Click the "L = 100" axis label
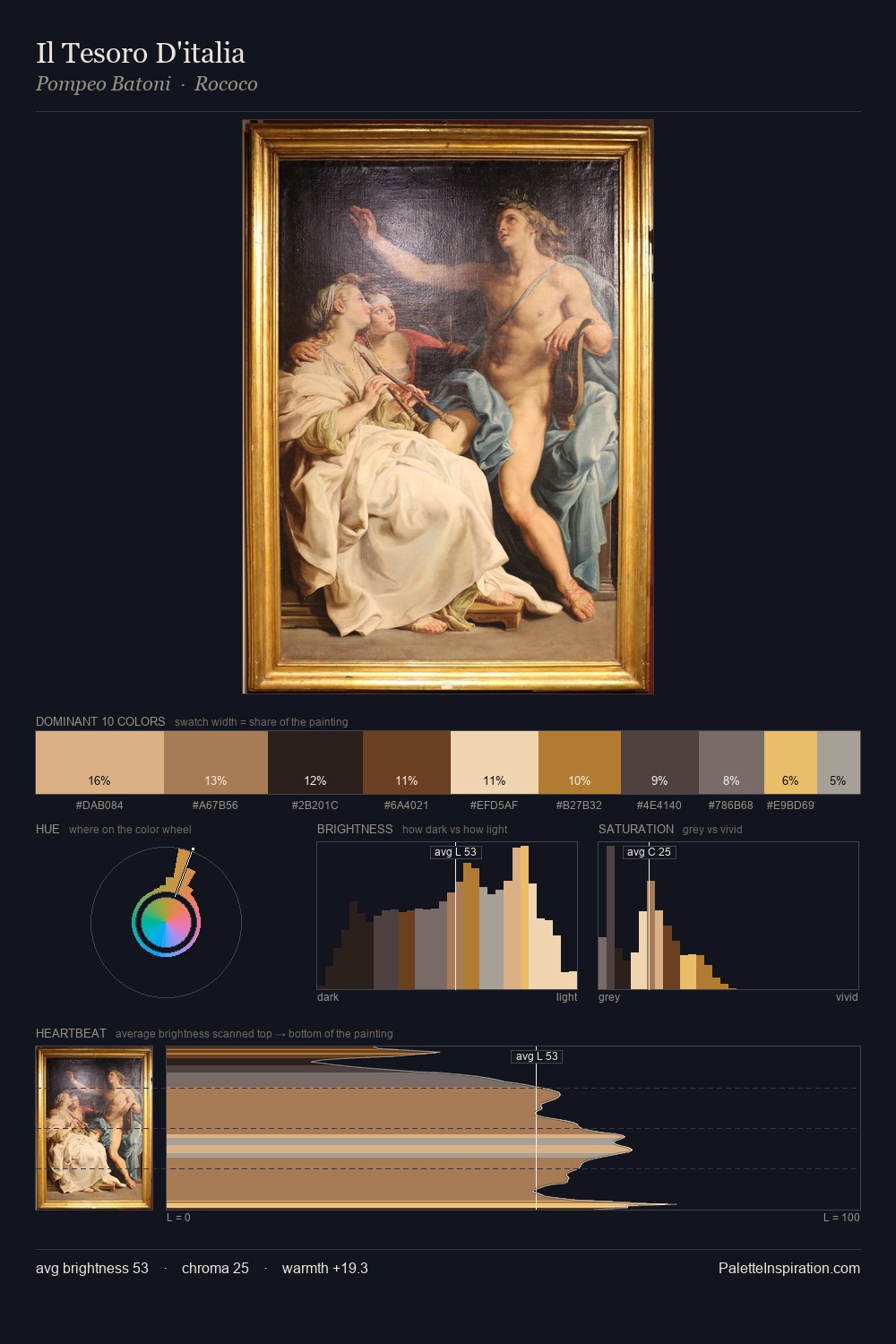The height and width of the screenshot is (1344, 896). (841, 1218)
